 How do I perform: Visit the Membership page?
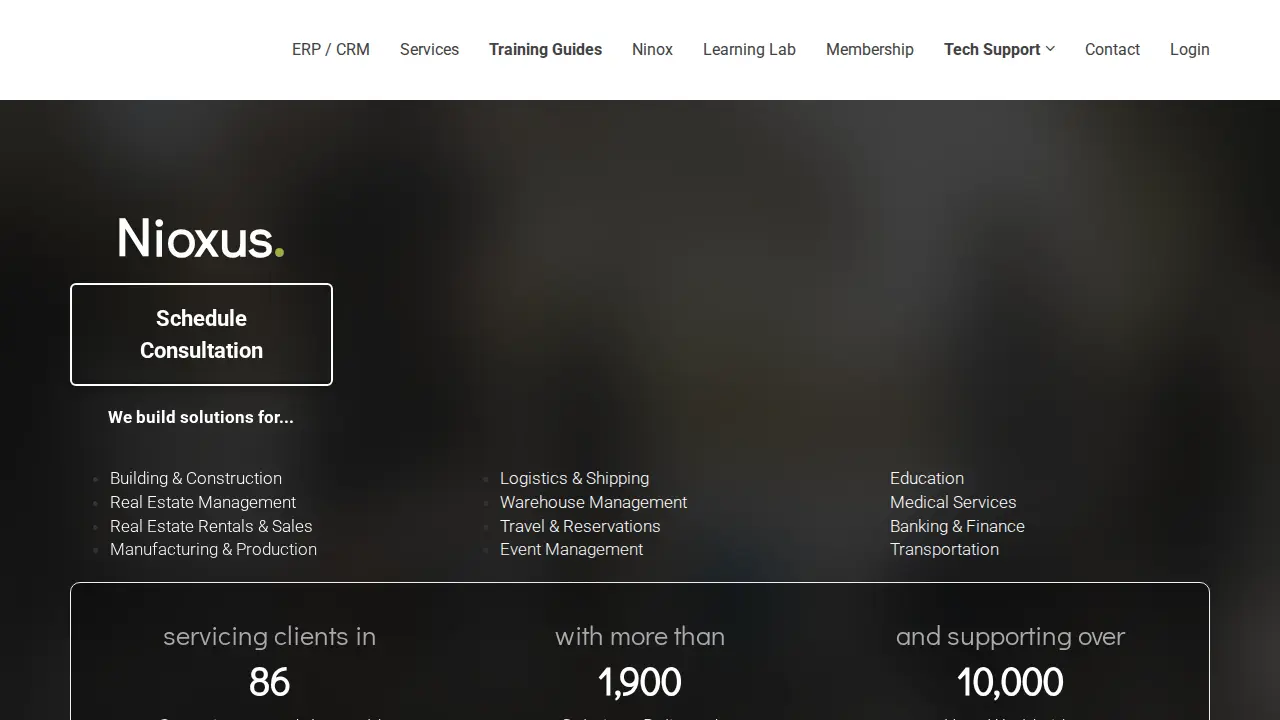tap(870, 49)
